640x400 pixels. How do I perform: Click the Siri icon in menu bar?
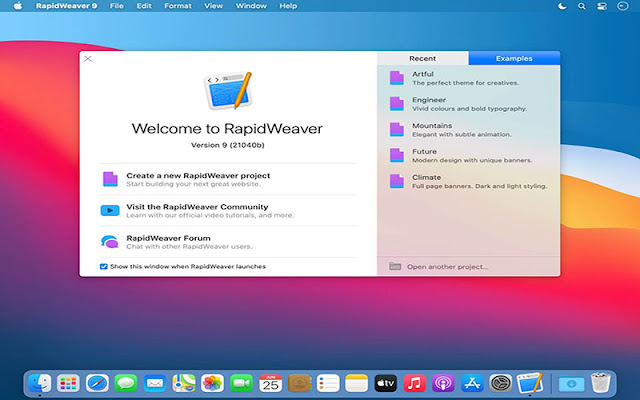tap(622, 6)
